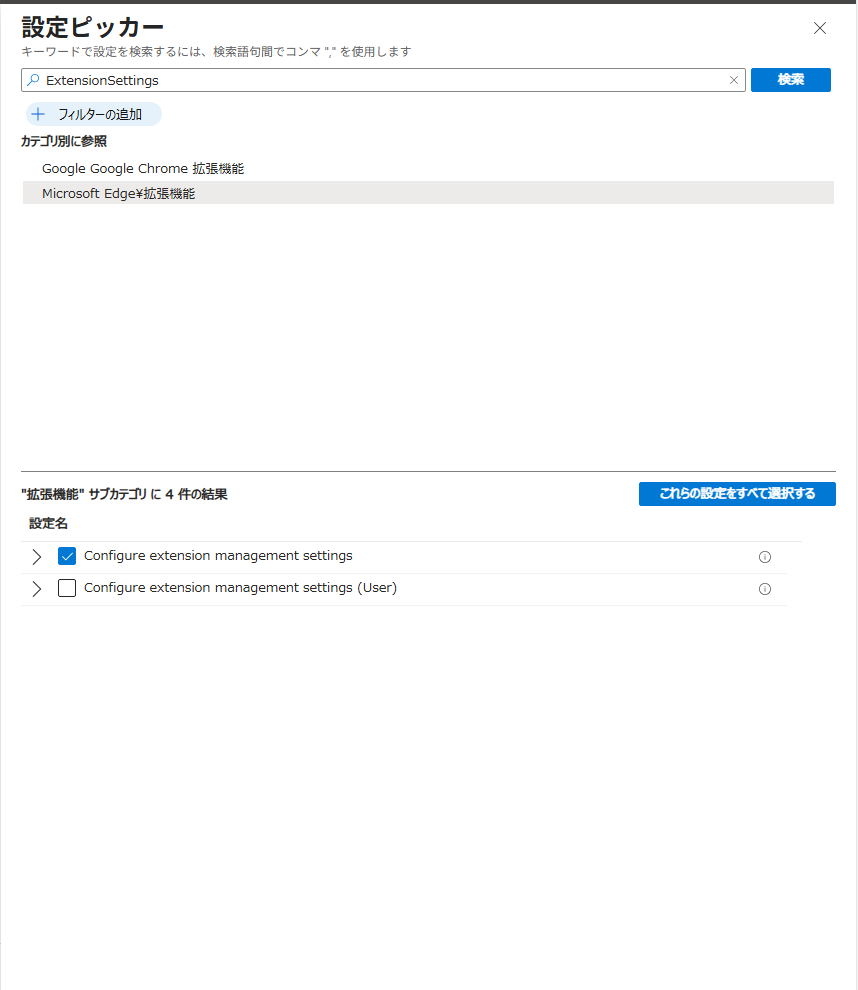Click the 検索 button
This screenshot has height=990, width=858.
790,80
